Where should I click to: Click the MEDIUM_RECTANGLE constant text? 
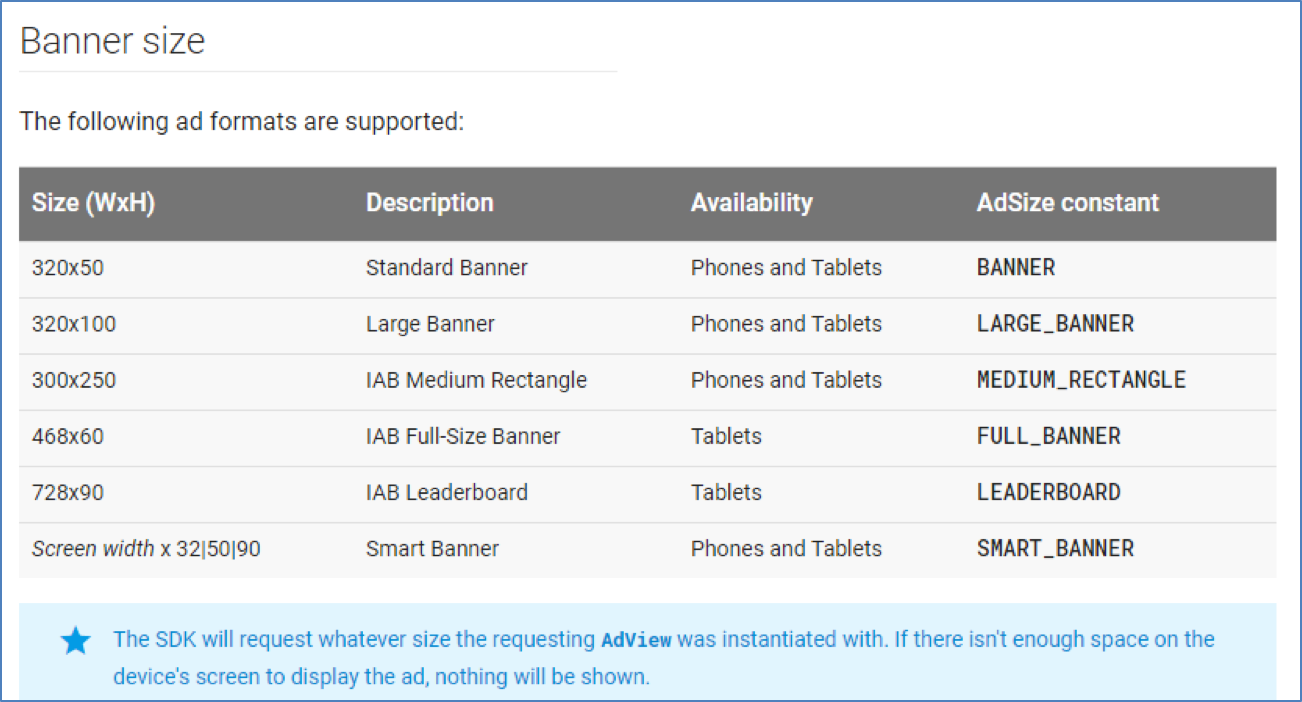[x=1081, y=380]
